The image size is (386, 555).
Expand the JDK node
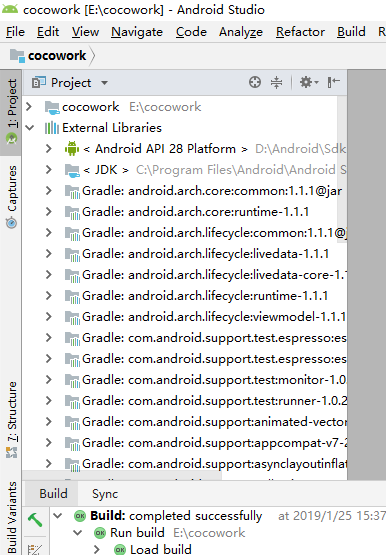(49, 170)
